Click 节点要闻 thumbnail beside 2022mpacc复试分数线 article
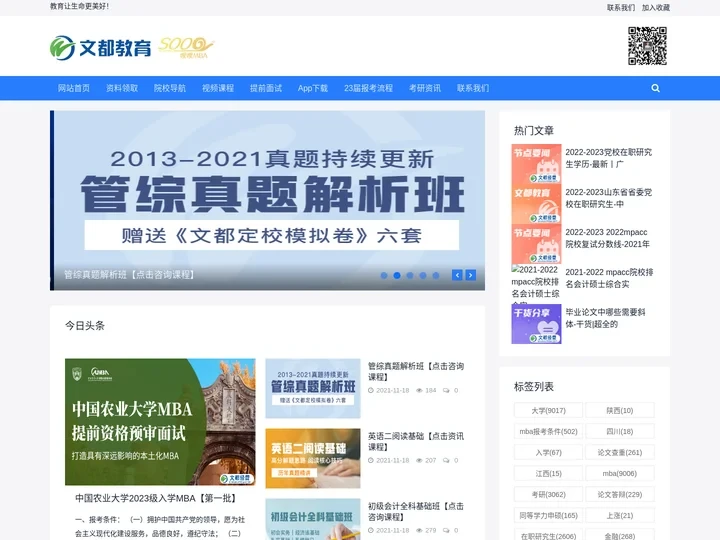 [536, 244]
